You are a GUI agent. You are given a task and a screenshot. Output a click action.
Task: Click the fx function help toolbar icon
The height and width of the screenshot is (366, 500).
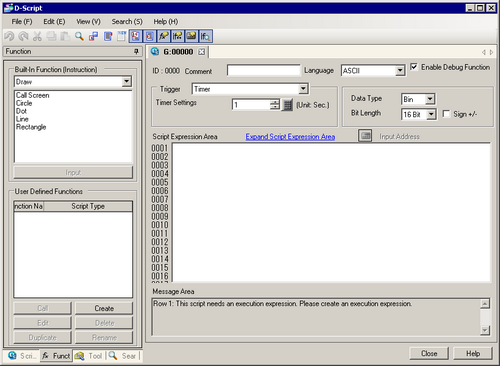click(x=163, y=36)
